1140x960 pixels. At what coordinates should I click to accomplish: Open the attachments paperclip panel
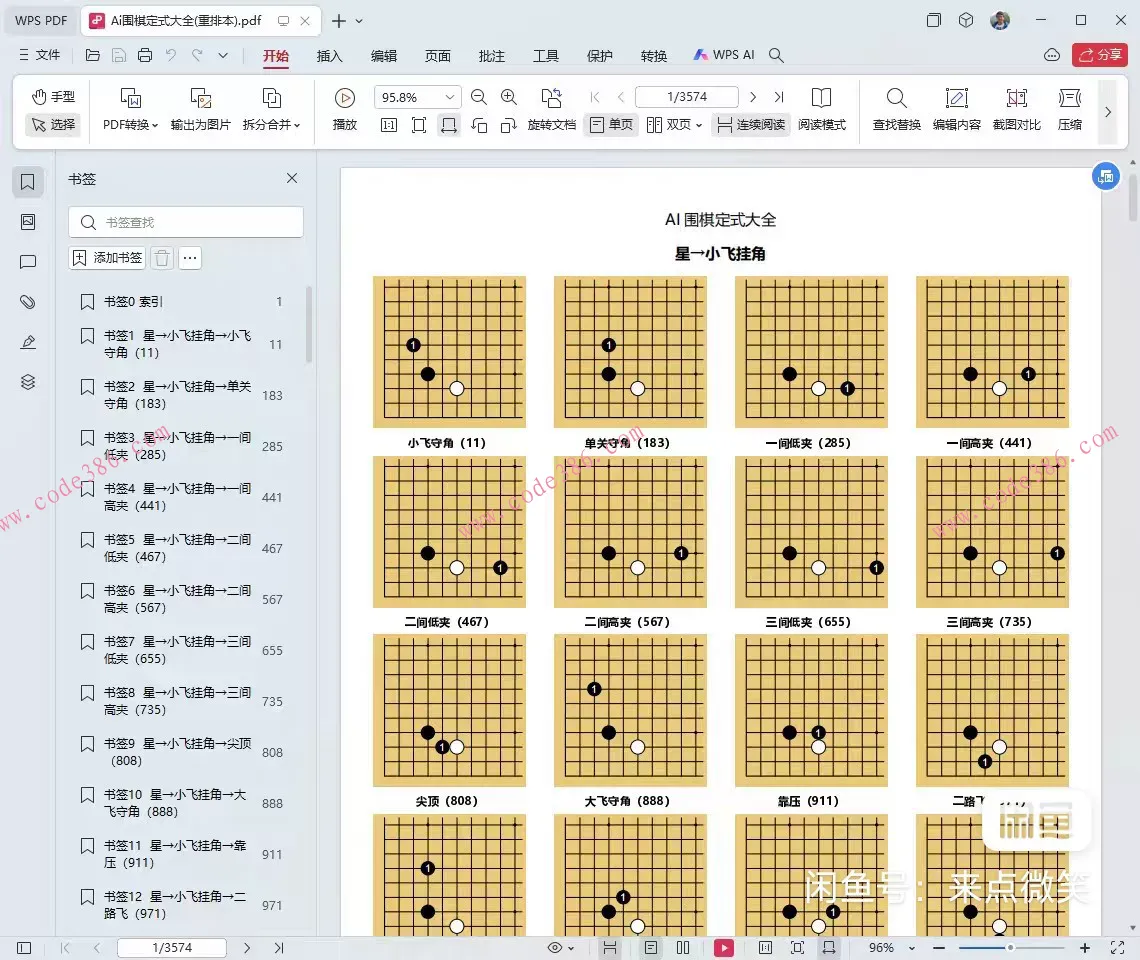tap(28, 302)
